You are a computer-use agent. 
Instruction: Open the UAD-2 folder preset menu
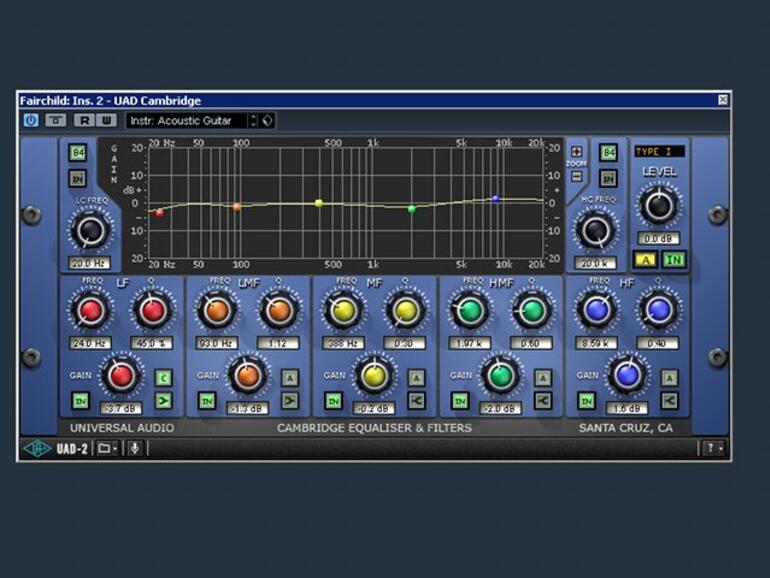click(105, 448)
